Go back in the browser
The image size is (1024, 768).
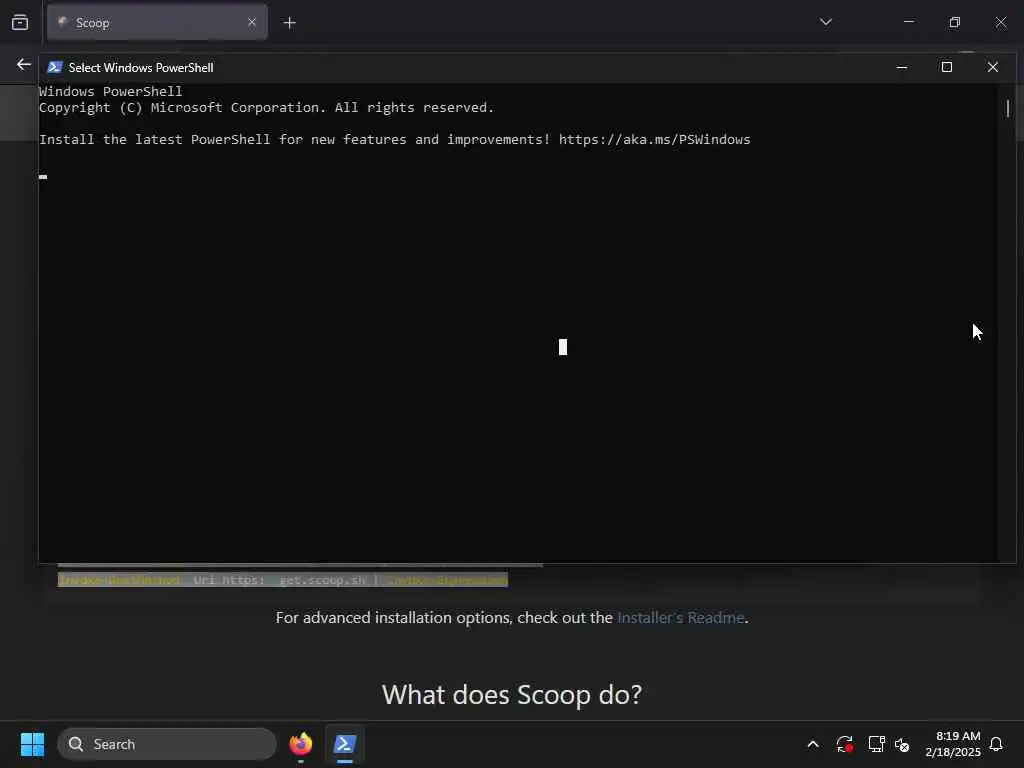click(24, 65)
